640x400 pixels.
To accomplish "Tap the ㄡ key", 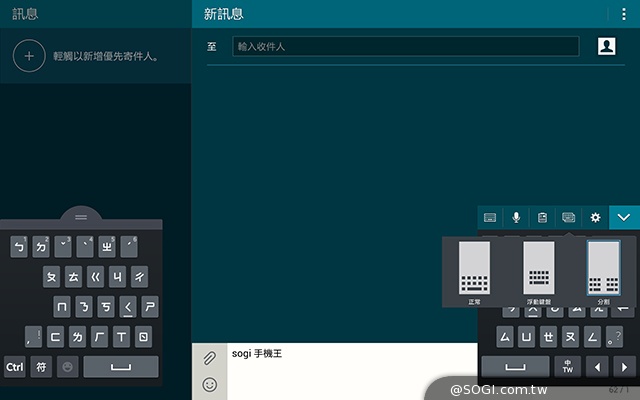I will pyautogui.click(x=571, y=337).
